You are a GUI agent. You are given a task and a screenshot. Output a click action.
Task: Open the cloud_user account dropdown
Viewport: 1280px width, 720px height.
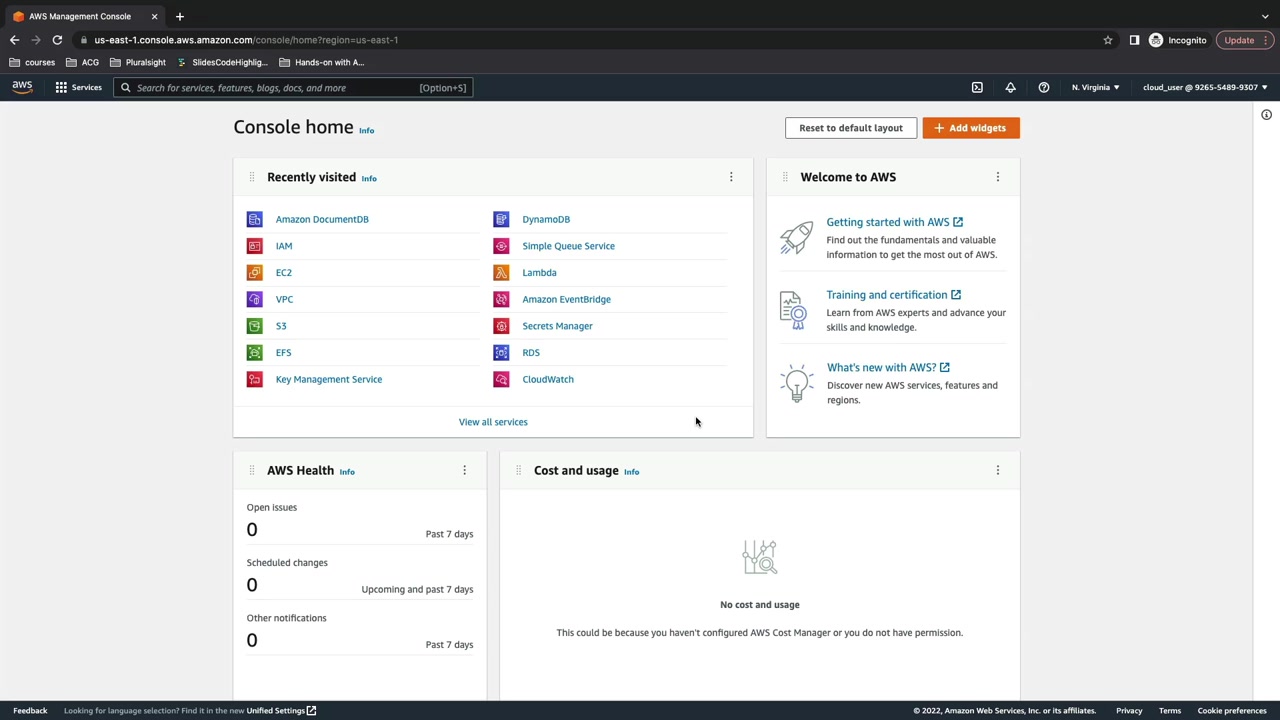(x=1205, y=87)
